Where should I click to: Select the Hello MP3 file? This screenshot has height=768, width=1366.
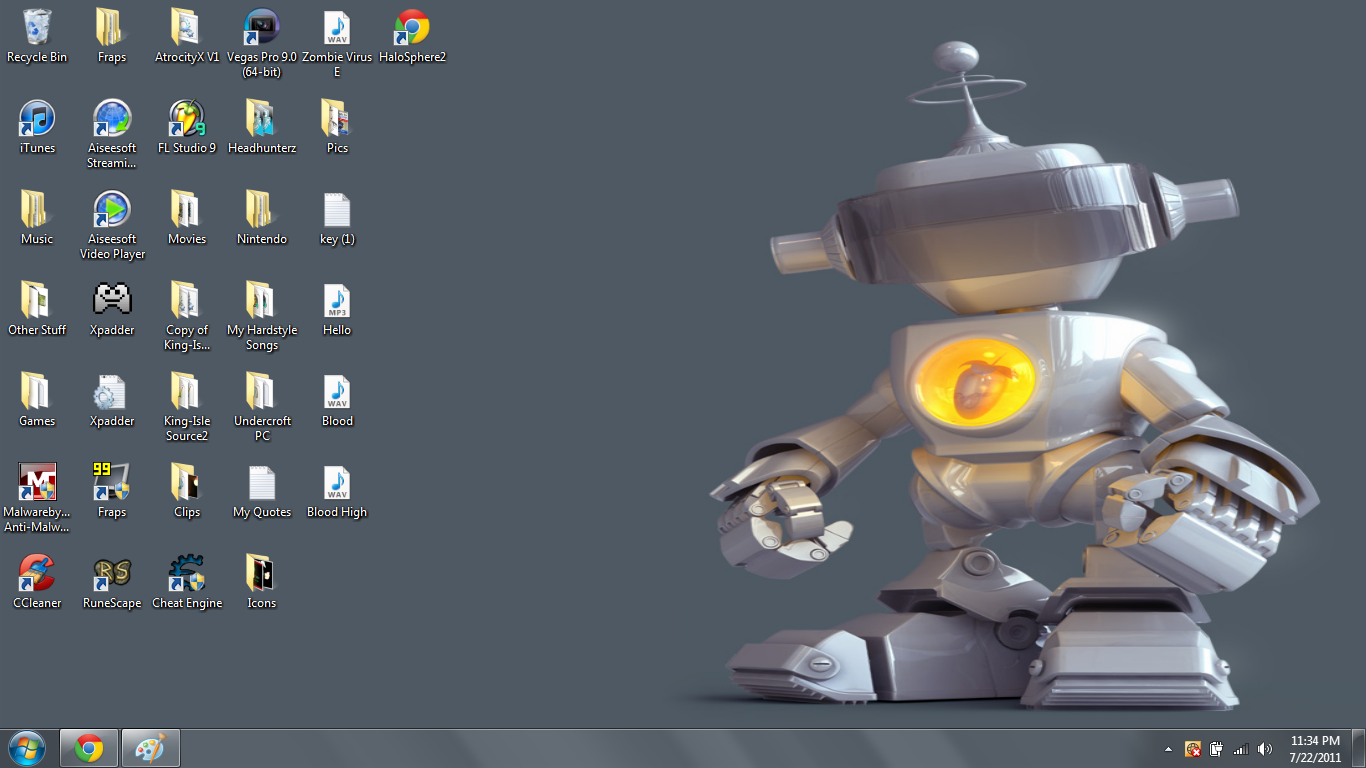click(337, 309)
